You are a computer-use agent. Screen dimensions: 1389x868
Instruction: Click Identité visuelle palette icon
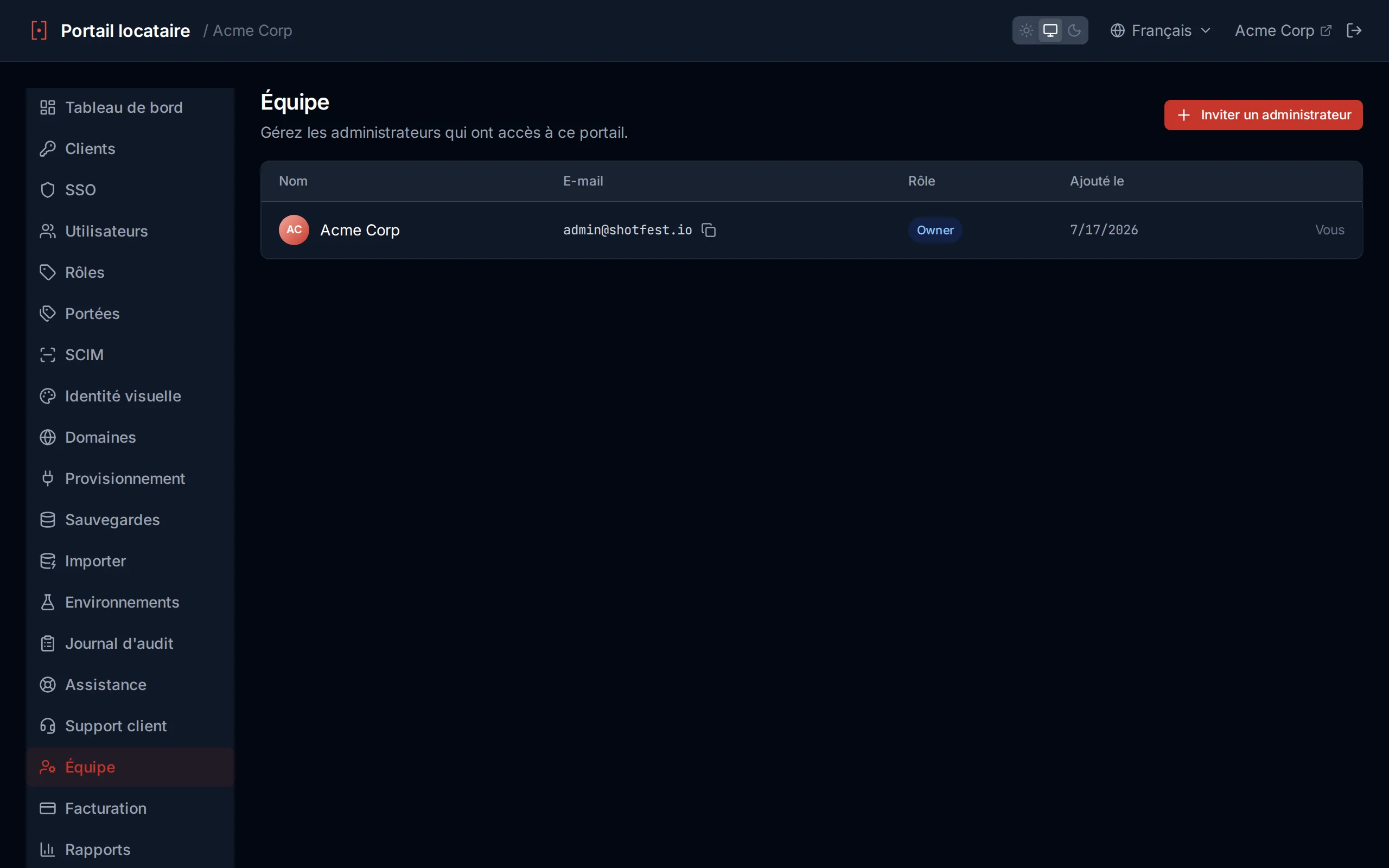[x=48, y=396]
